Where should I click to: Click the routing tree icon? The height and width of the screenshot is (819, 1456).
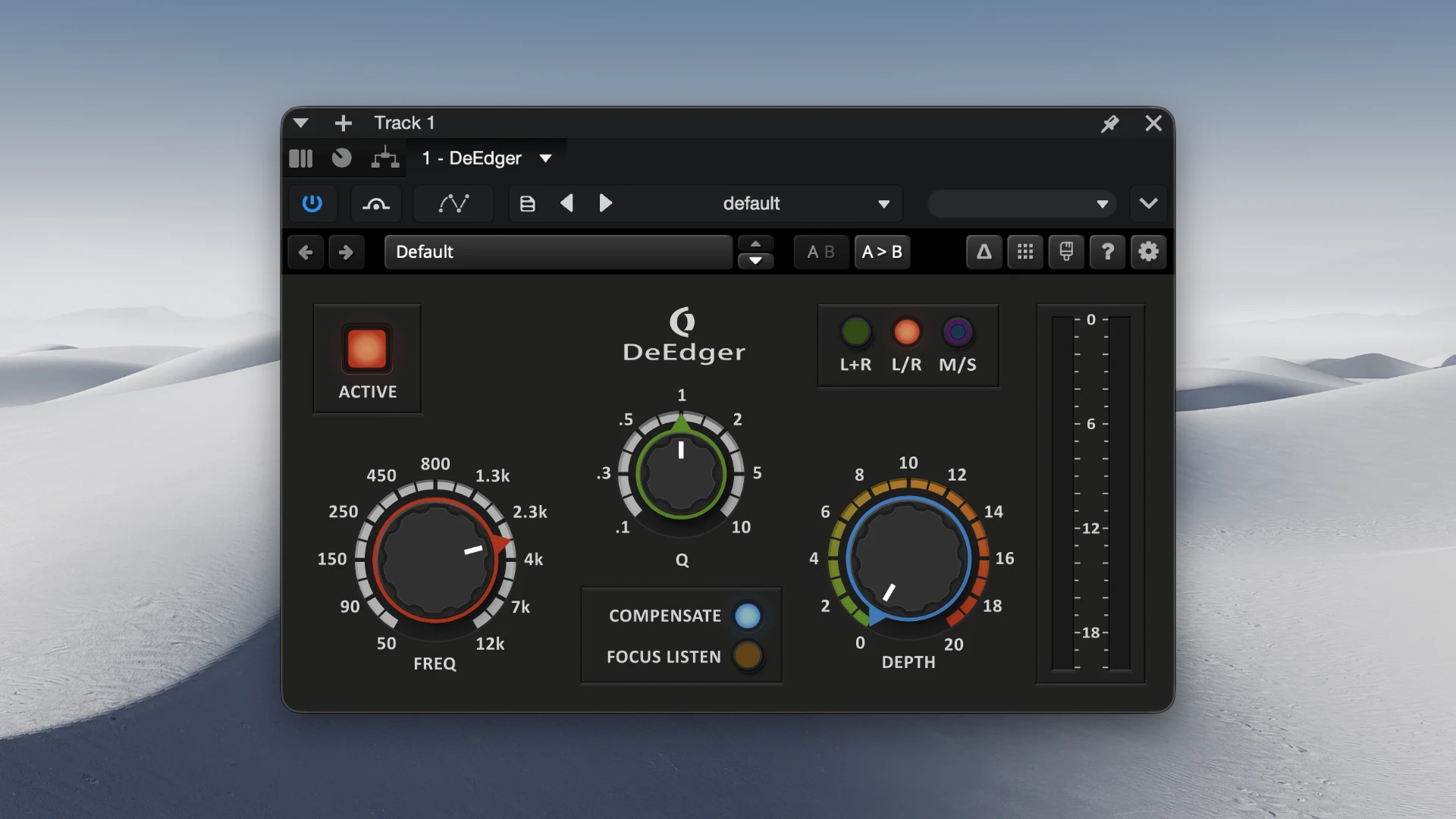pyautogui.click(x=385, y=158)
